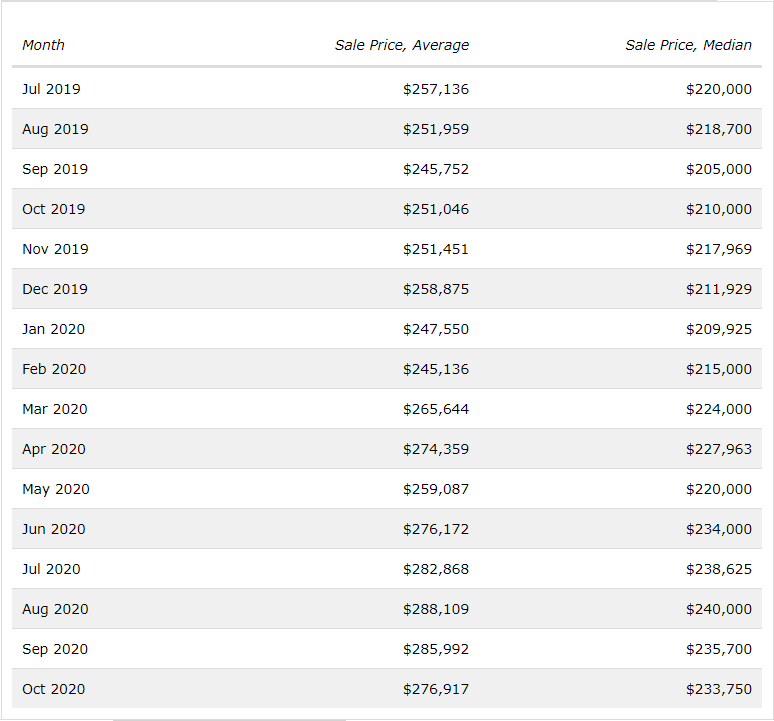This screenshot has height=721, width=774.
Task: Click the Sale Price, Average column header
Action: (402, 45)
